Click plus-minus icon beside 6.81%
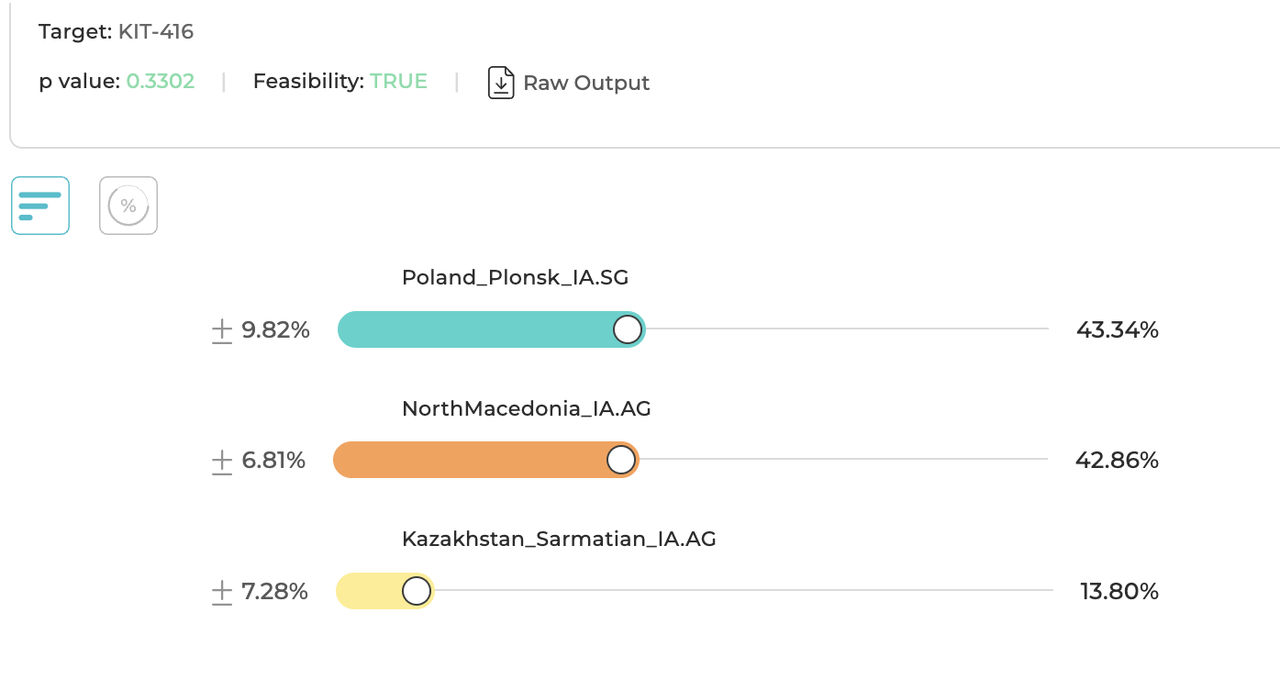 click(222, 461)
